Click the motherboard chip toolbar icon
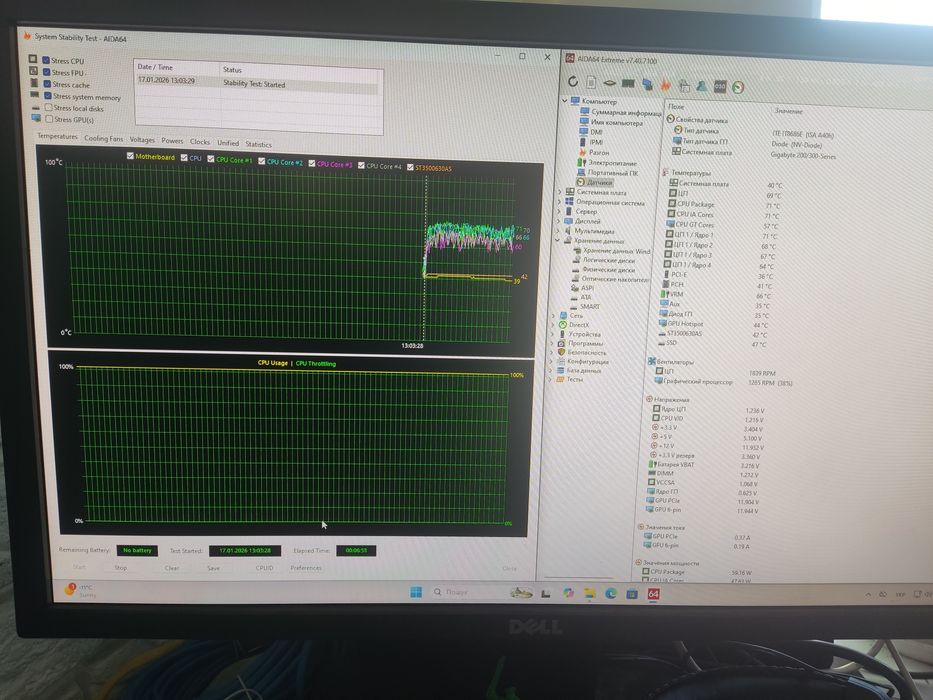The height and width of the screenshot is (700, 933). coord(609,83)
